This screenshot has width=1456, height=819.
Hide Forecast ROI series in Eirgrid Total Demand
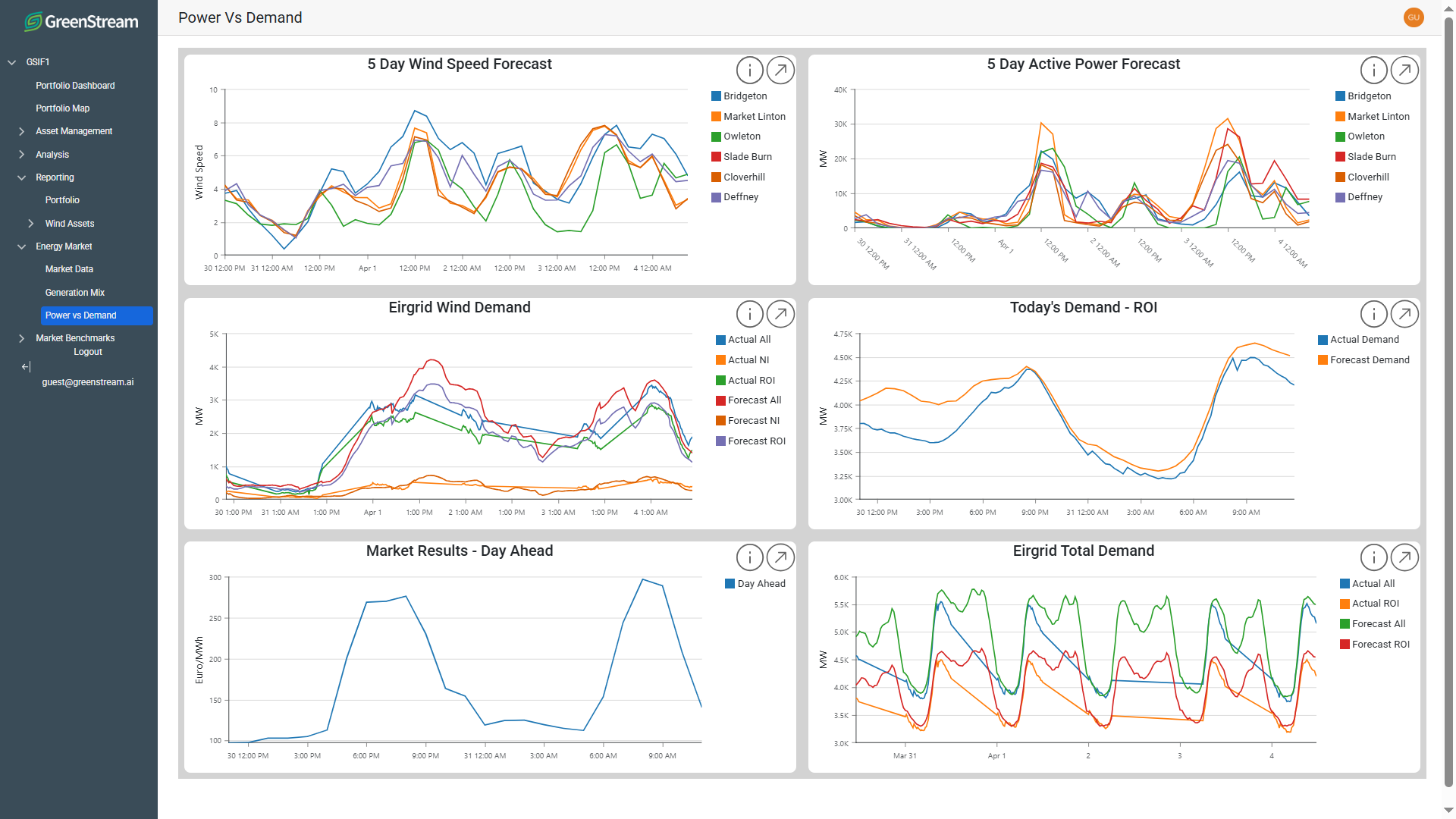[1380, 645]
